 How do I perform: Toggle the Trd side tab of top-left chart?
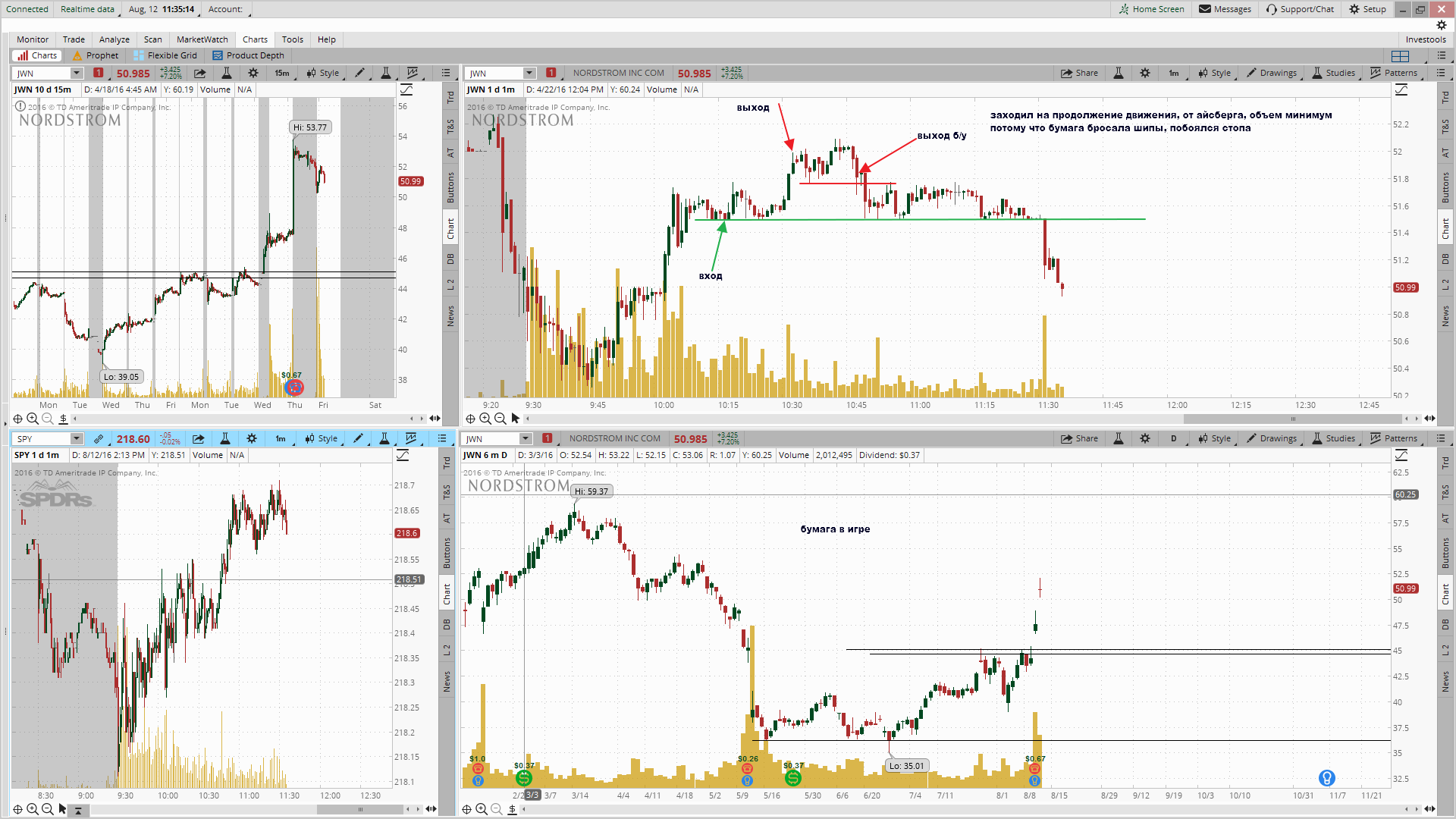pyautogui.click(x=450, y=97)
